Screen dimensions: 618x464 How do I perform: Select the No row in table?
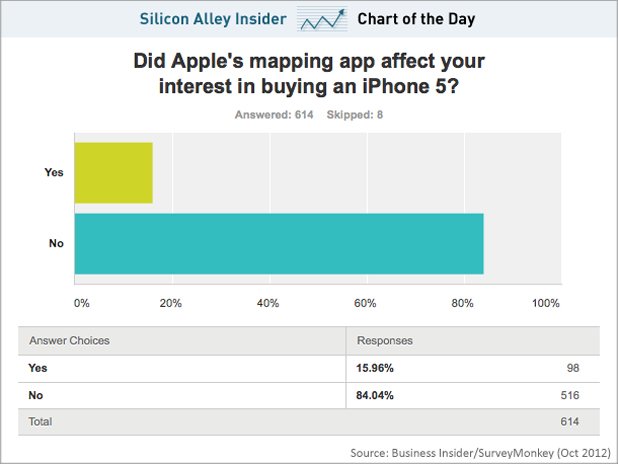[x=309, y=395]
